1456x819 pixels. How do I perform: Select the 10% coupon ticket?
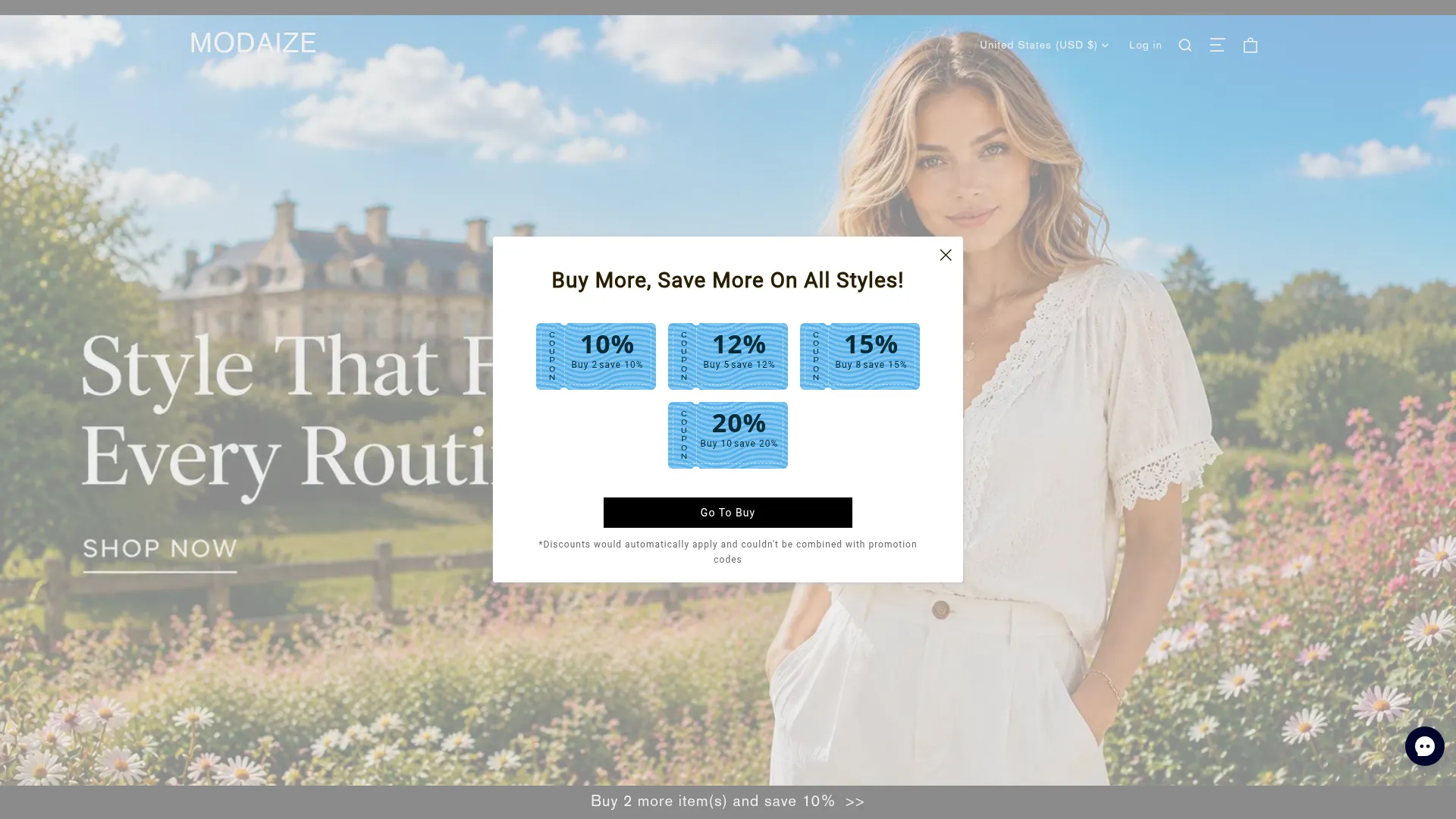(x=596, y=356)
